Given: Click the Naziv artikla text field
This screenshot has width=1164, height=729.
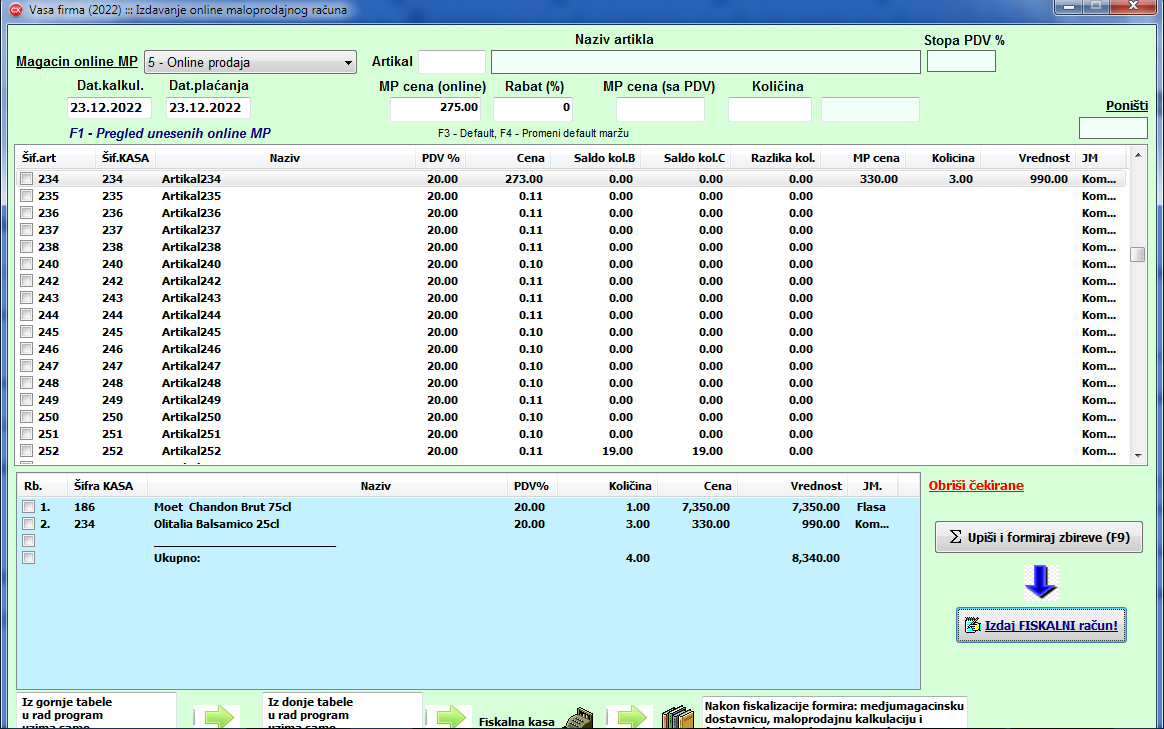Looking at the screenshot, I should 706,62.
